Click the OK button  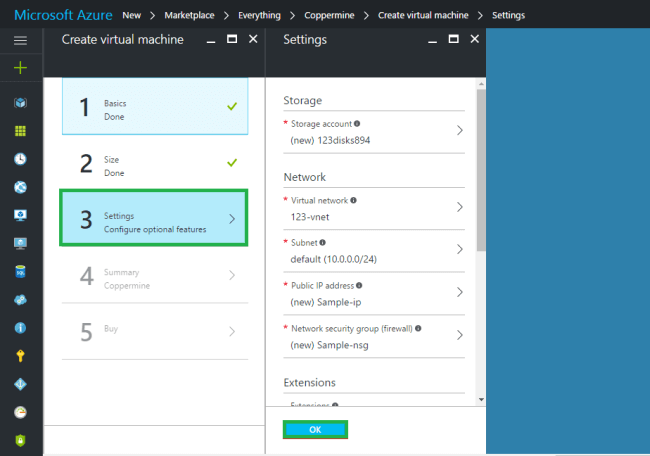pos(315,429)
